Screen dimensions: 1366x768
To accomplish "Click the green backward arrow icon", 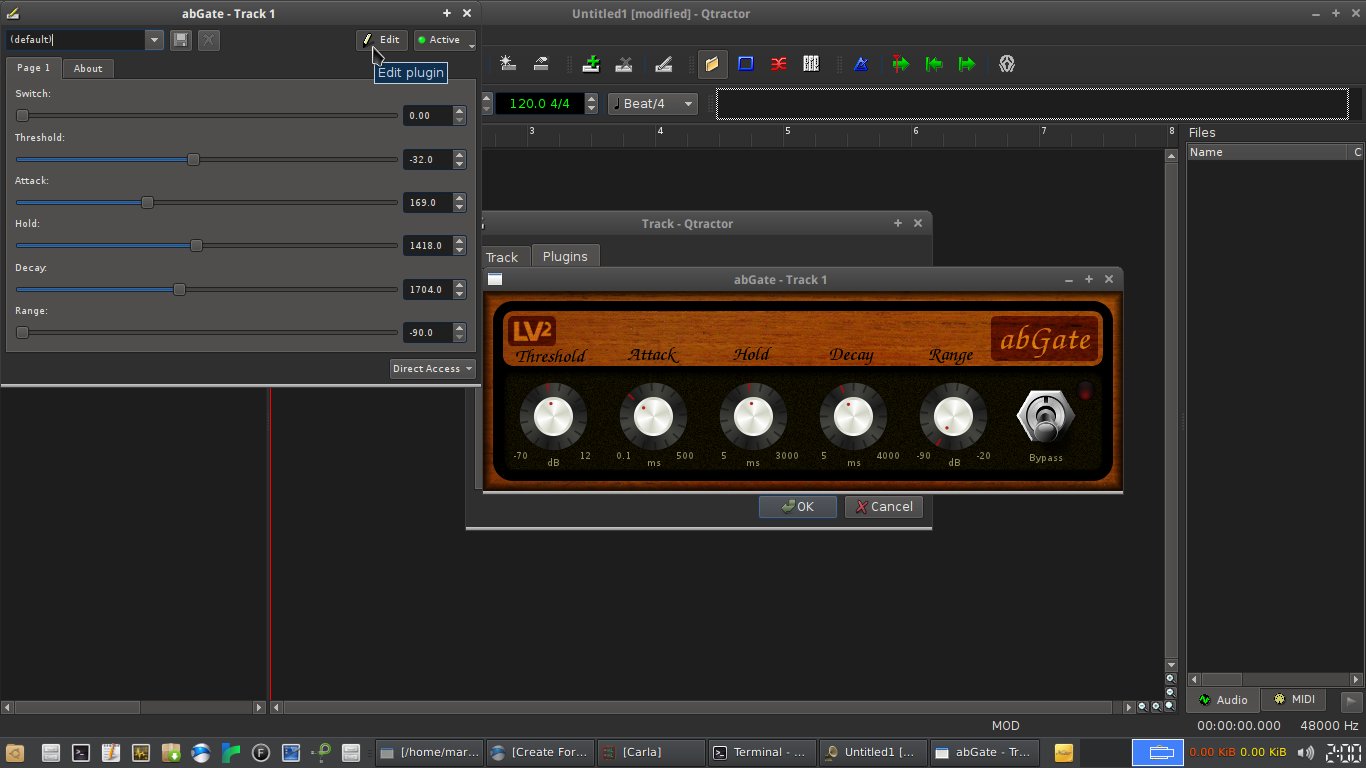I will click(x=934, y=64).
